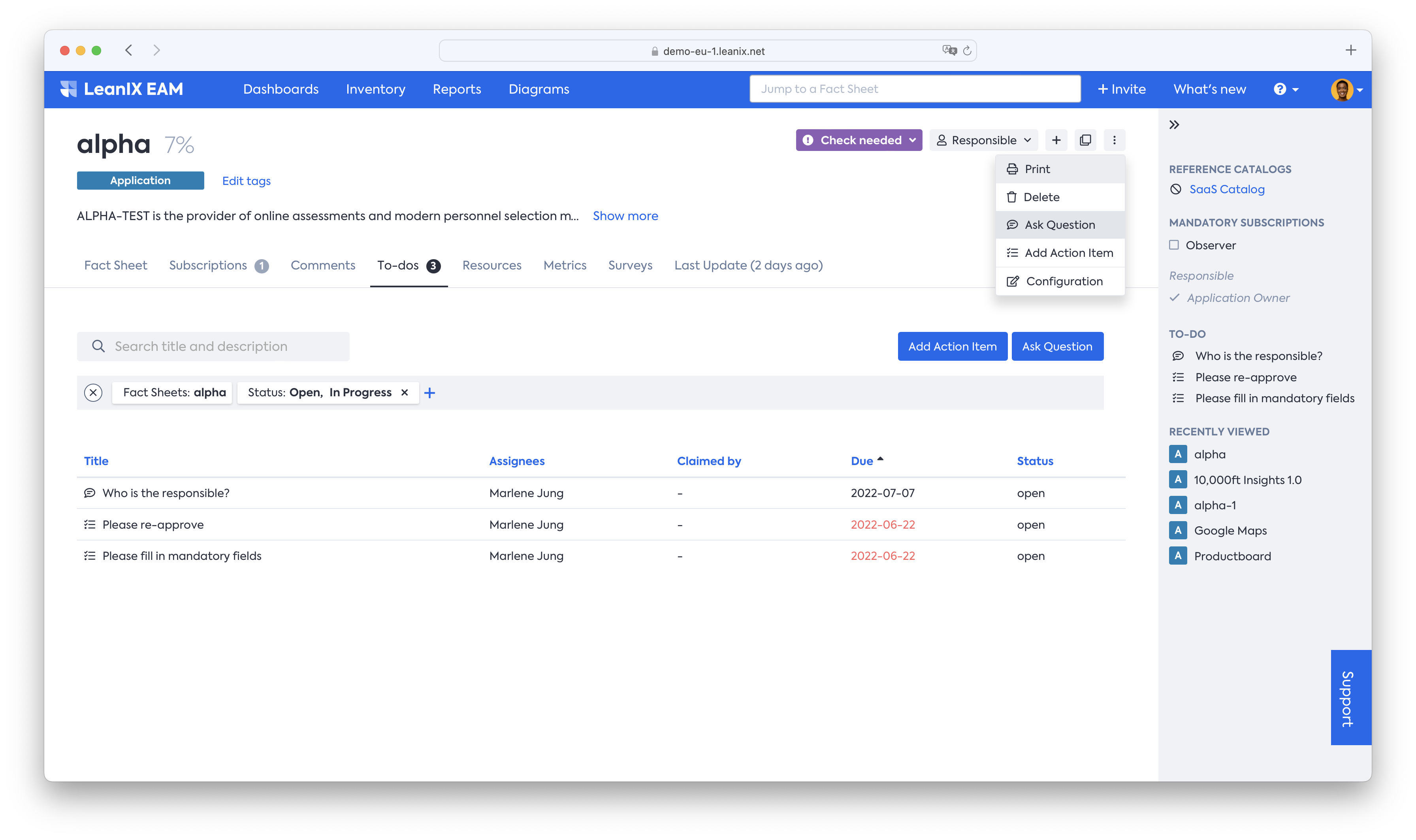1416x840 pixels.
Task: Open the Resources tab
Action: tap(492, 265)
